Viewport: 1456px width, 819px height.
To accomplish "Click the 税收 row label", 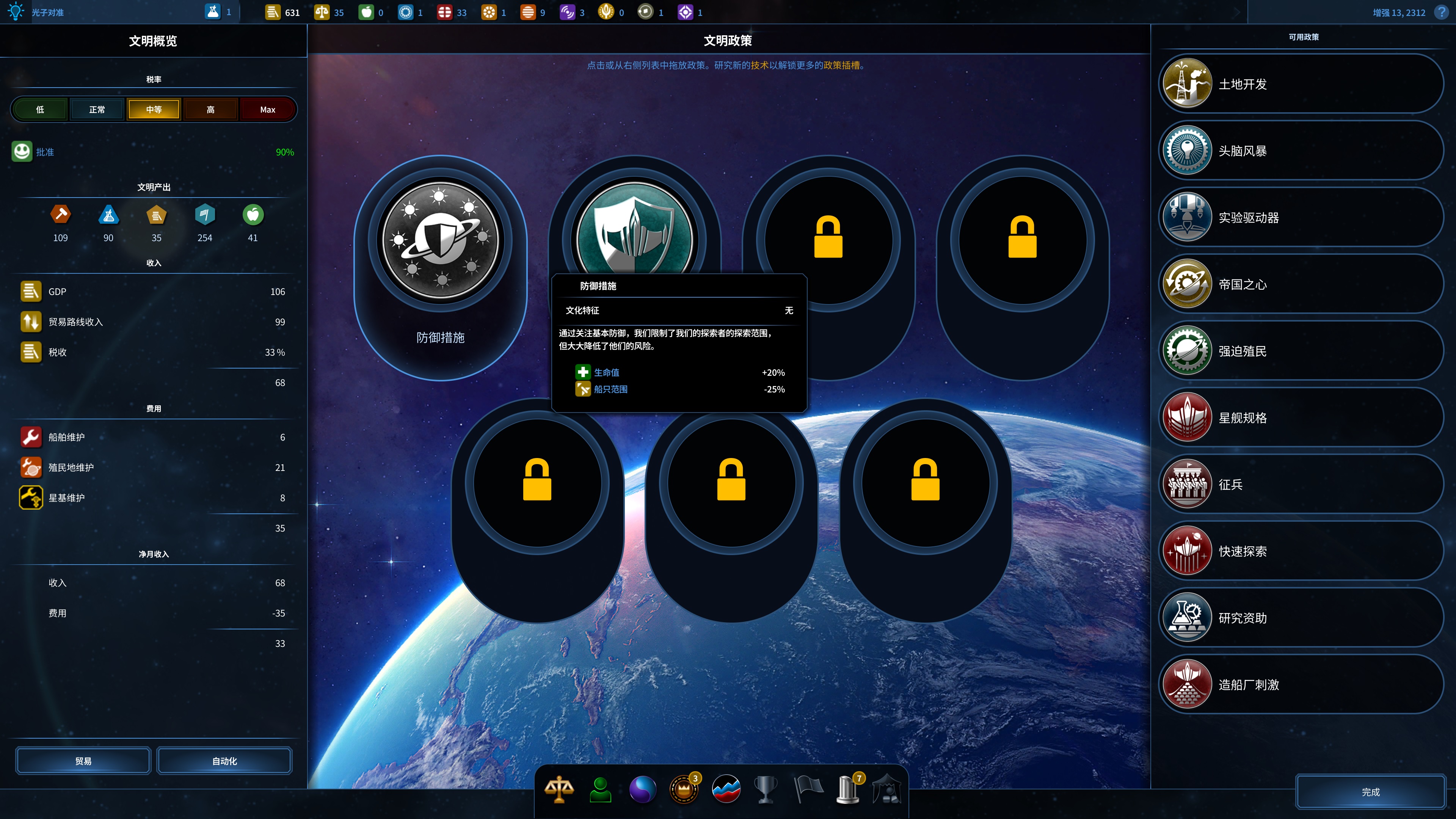I will click(58, 352).
